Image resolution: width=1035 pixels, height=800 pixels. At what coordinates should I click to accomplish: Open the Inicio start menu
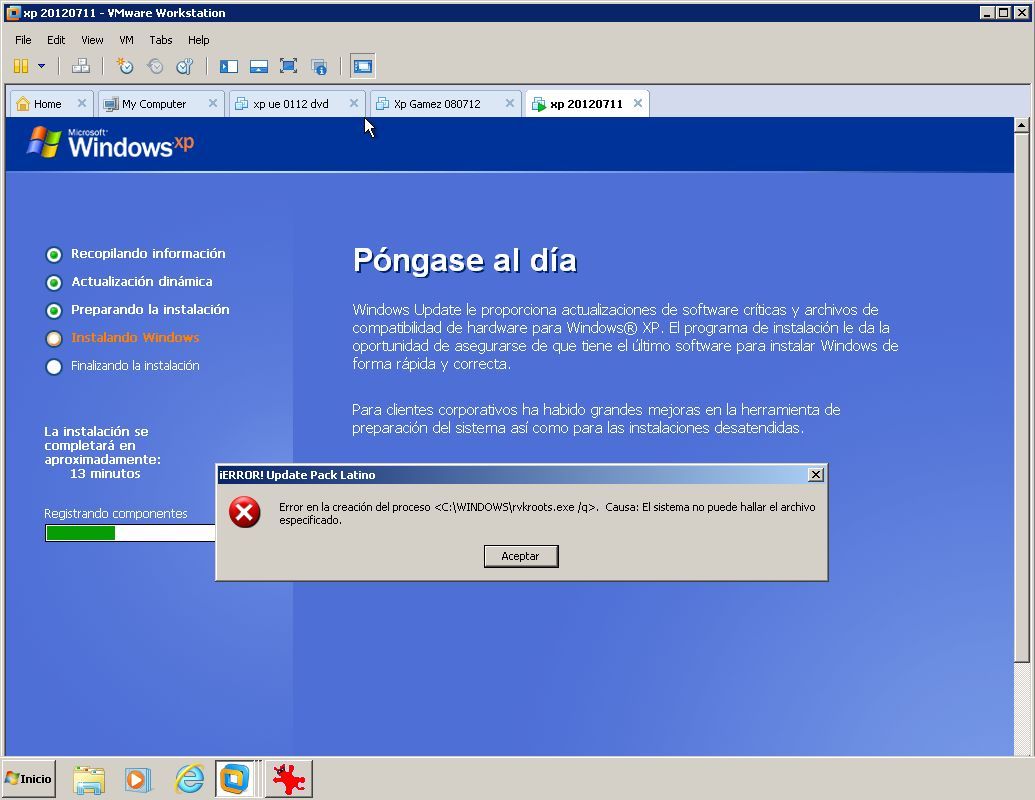[29, 779]
